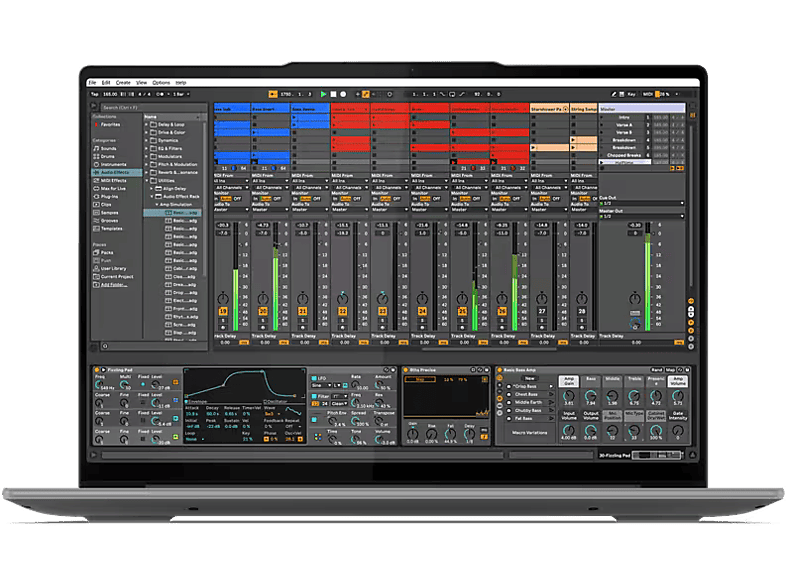Toggle track 26 activator button
This screenshot has height=587, width=786.
click(502, 311)
